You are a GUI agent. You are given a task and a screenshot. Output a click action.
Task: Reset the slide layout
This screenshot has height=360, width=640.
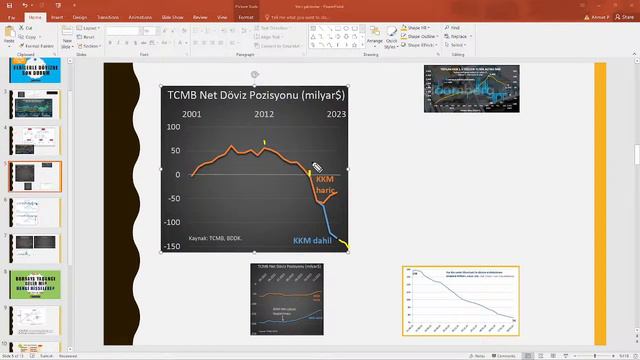[x=86, y=37]
